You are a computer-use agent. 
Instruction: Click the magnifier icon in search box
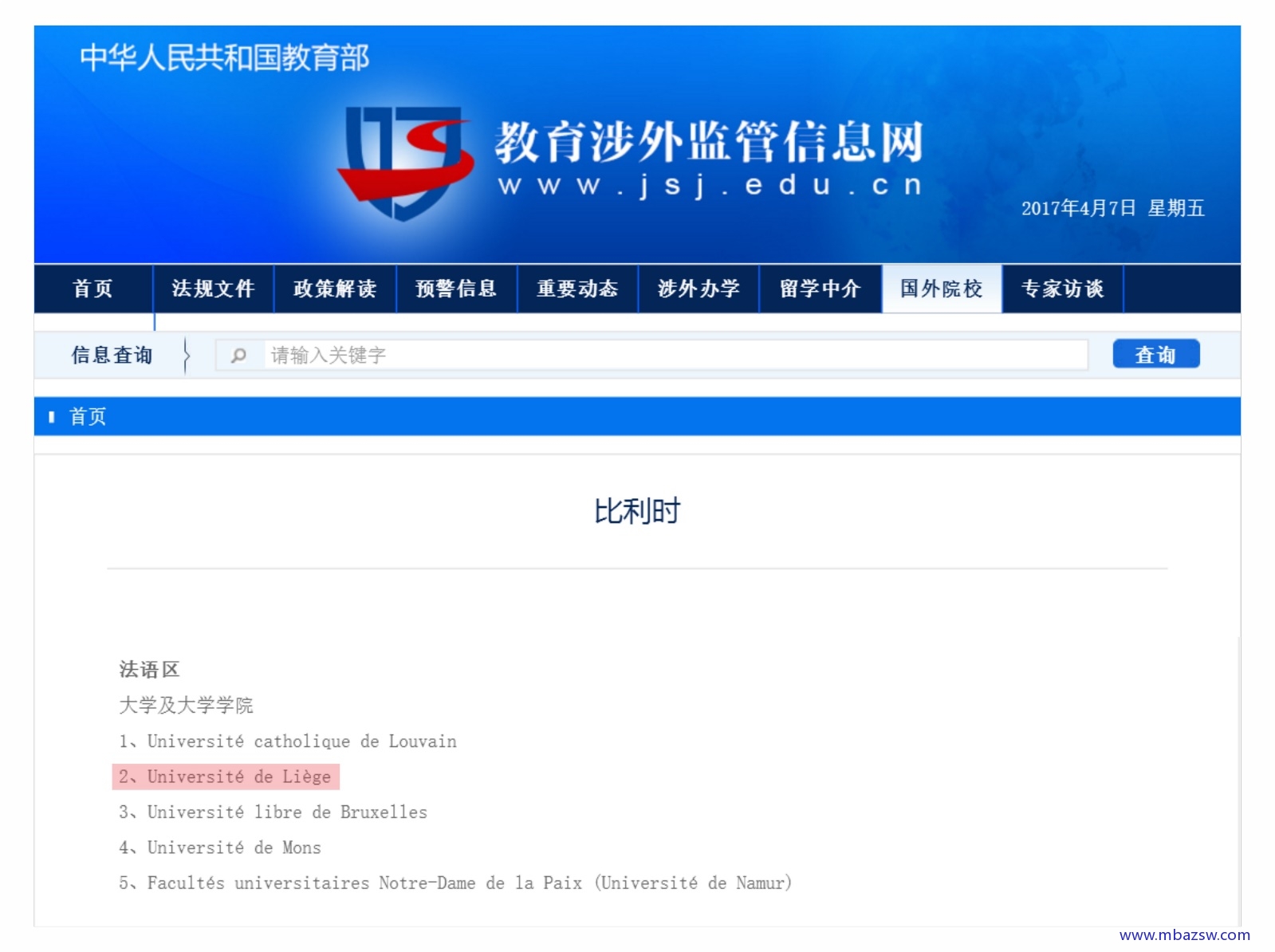(238, 356)
